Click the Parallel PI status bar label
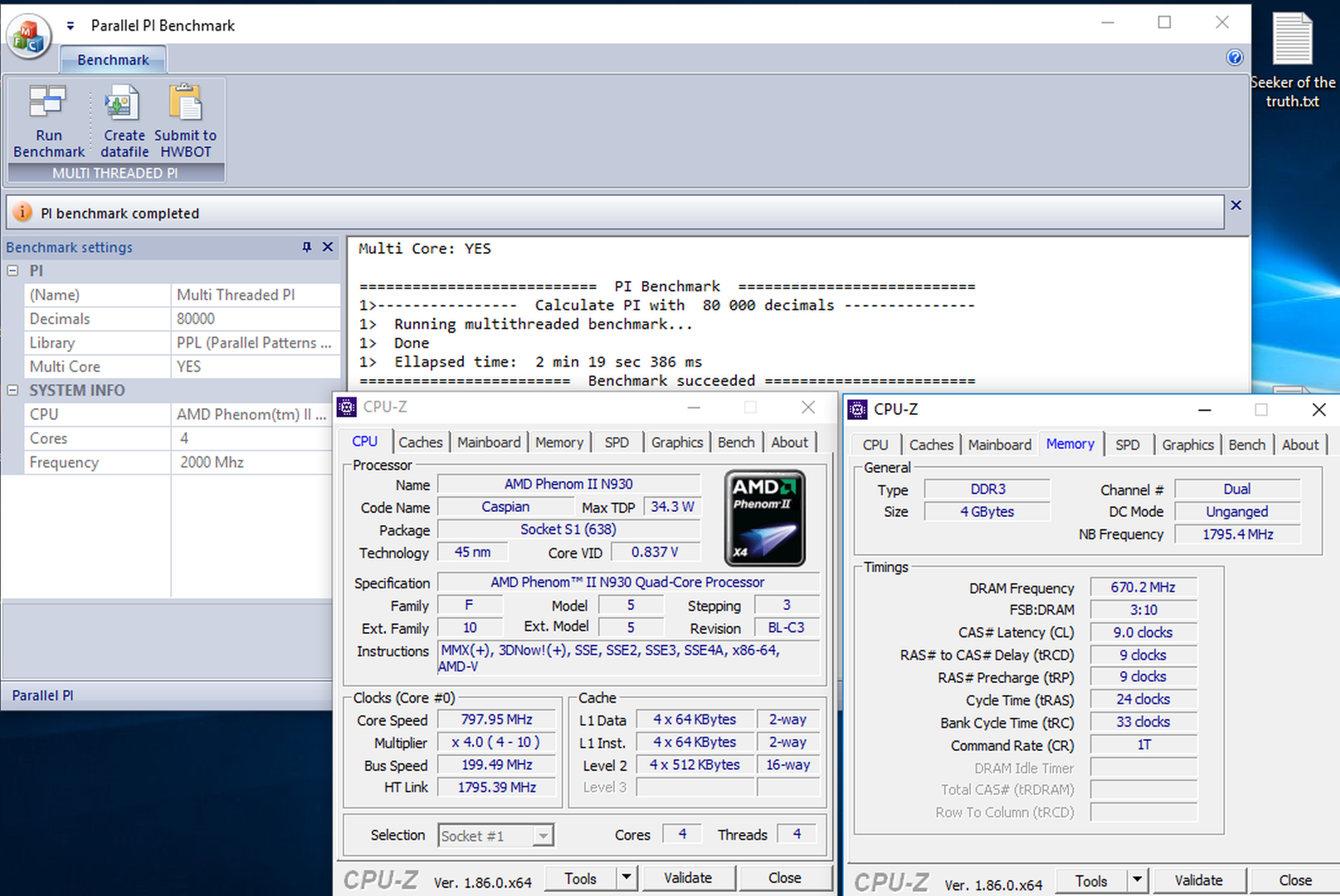The width and height of the screenshot is (1340, 896). coord(43,695)
